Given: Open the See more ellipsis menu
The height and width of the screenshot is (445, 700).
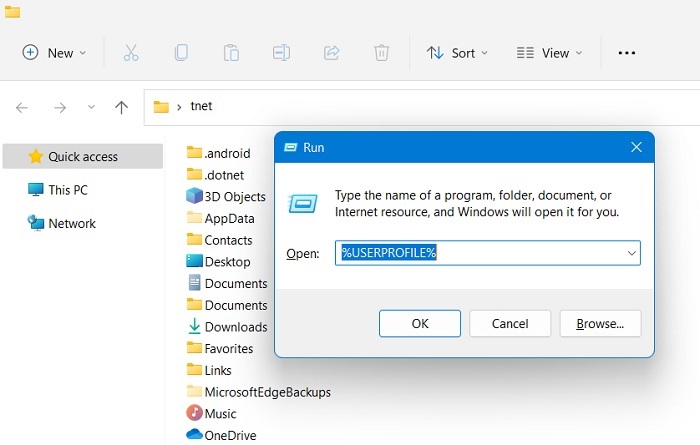Looking at the screenshot, I should click(627, 53).
